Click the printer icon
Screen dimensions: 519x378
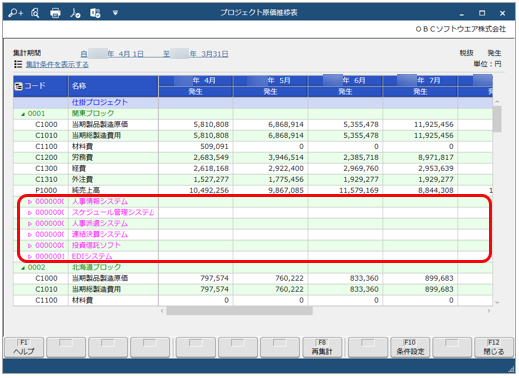(55, 13)
